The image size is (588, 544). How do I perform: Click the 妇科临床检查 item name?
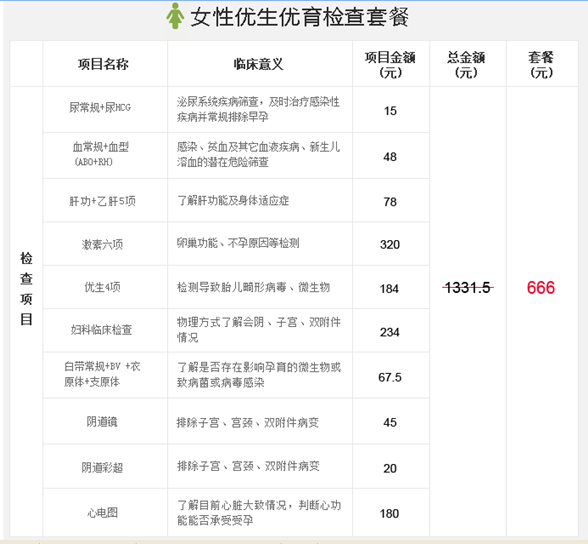[x=101, y=330]
